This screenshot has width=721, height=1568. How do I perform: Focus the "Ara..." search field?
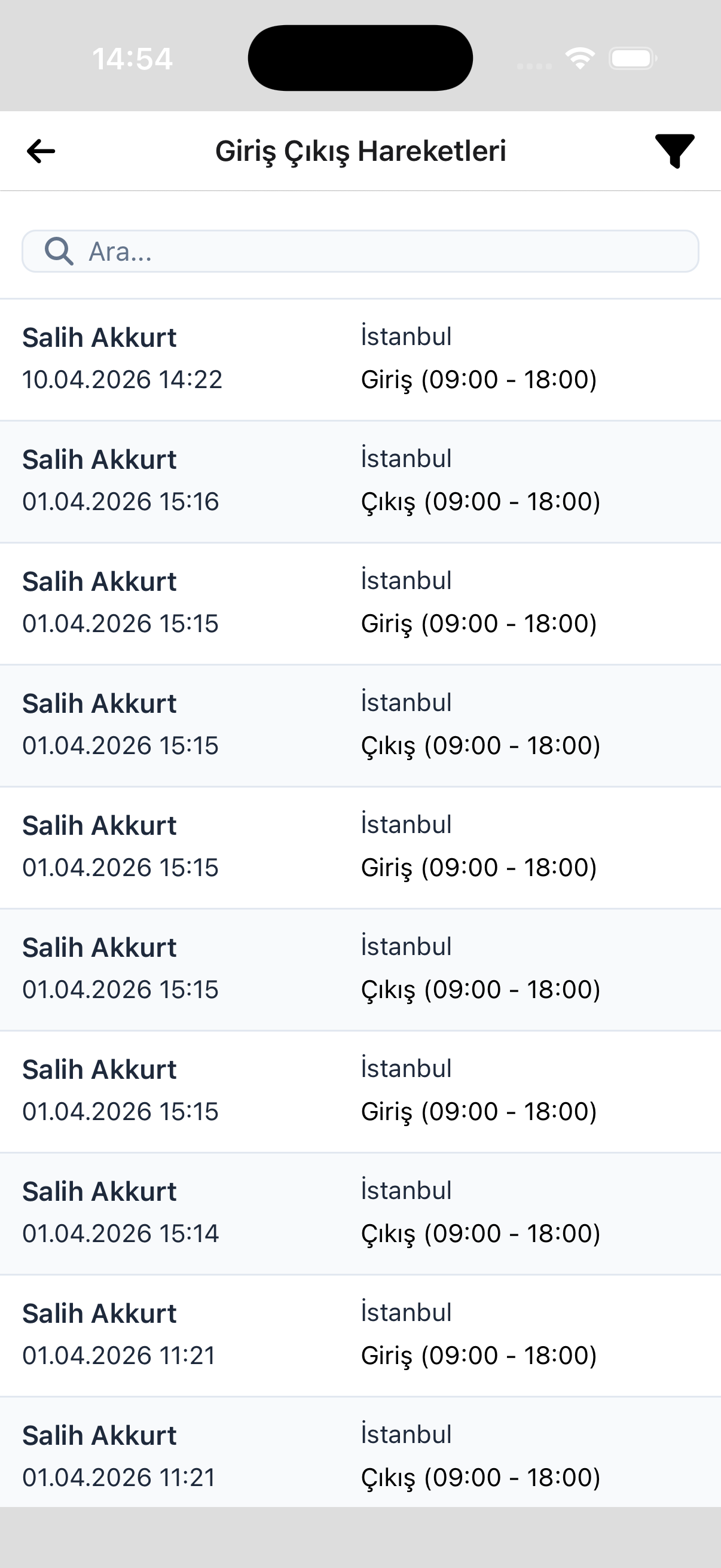389,251
